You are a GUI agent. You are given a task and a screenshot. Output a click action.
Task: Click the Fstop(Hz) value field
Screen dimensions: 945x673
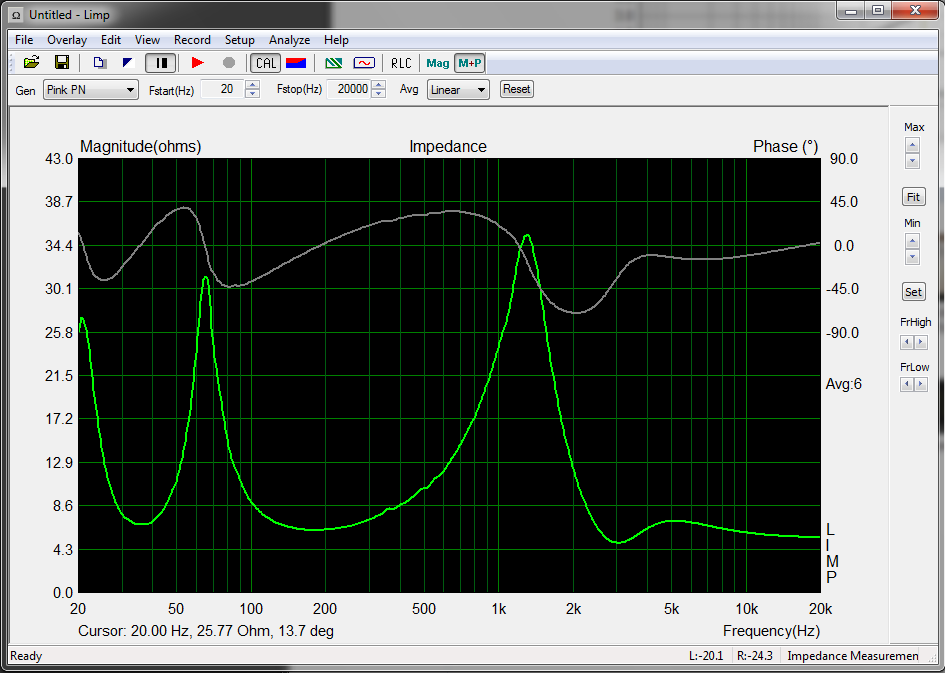[348, 89]
